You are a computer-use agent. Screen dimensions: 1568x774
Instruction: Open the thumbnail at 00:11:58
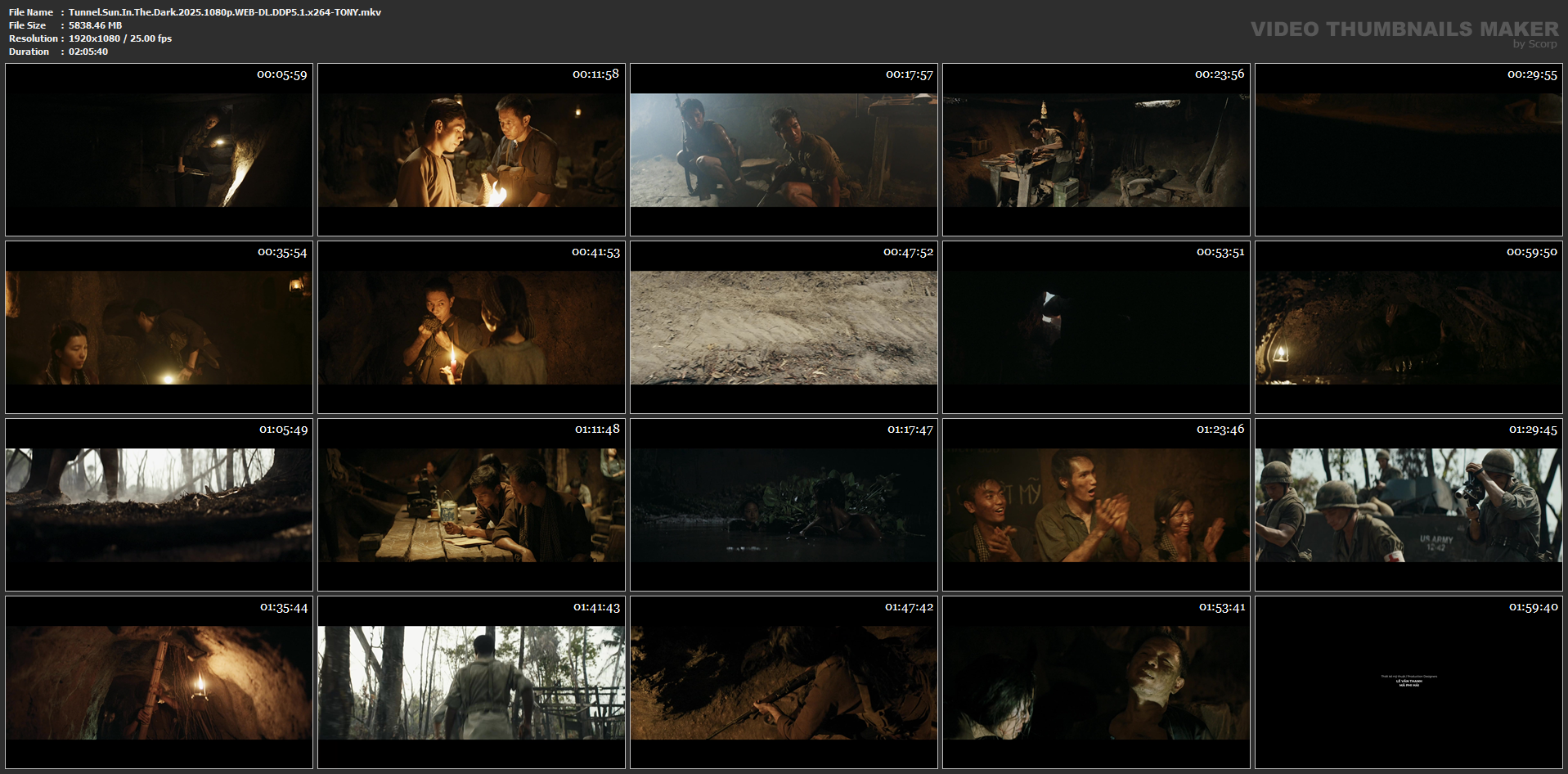point(471,150)
